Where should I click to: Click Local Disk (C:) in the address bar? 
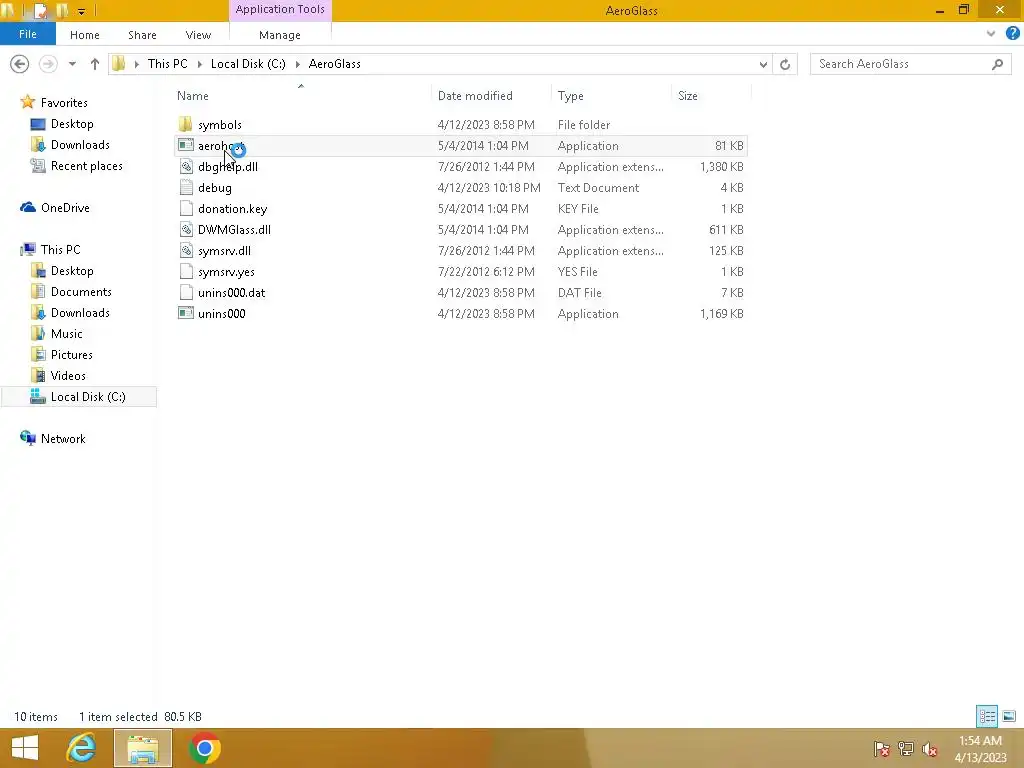[x=248, y=64]
